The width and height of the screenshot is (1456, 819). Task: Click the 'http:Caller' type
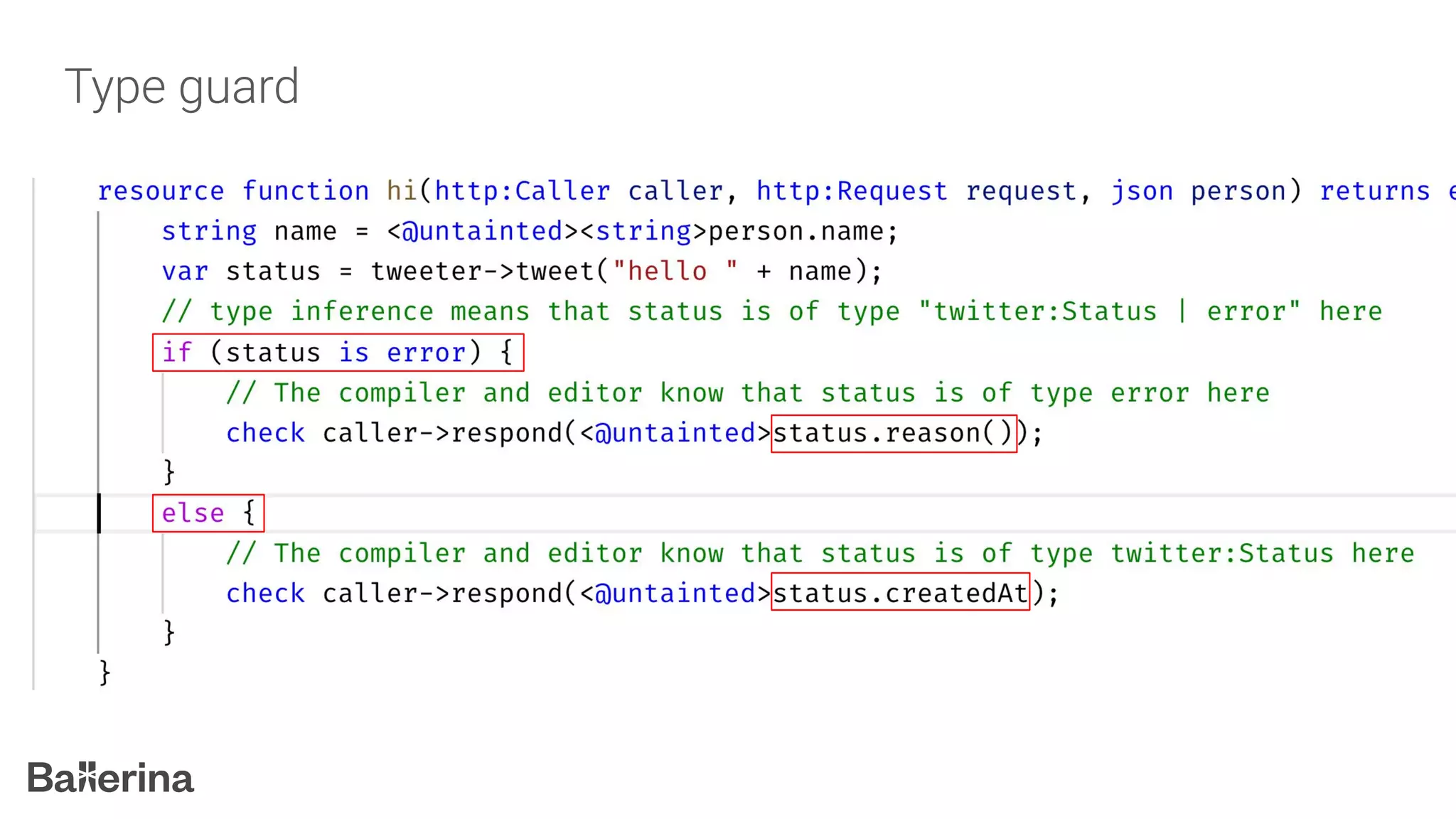click(522, 191)
